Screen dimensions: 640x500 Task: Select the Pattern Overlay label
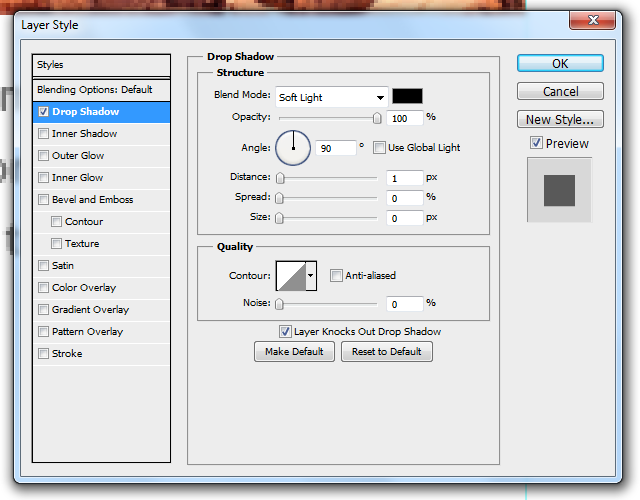[87, 331]
